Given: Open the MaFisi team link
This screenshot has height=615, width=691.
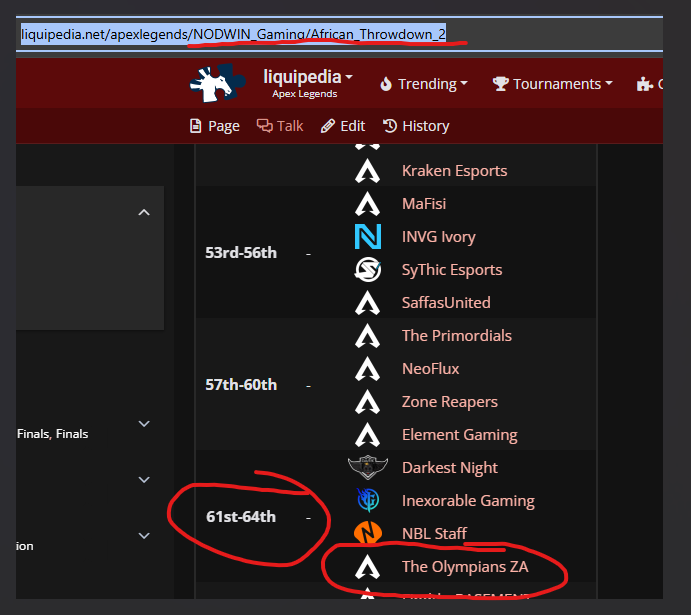Looking at the screenshot, I should 424,204.
